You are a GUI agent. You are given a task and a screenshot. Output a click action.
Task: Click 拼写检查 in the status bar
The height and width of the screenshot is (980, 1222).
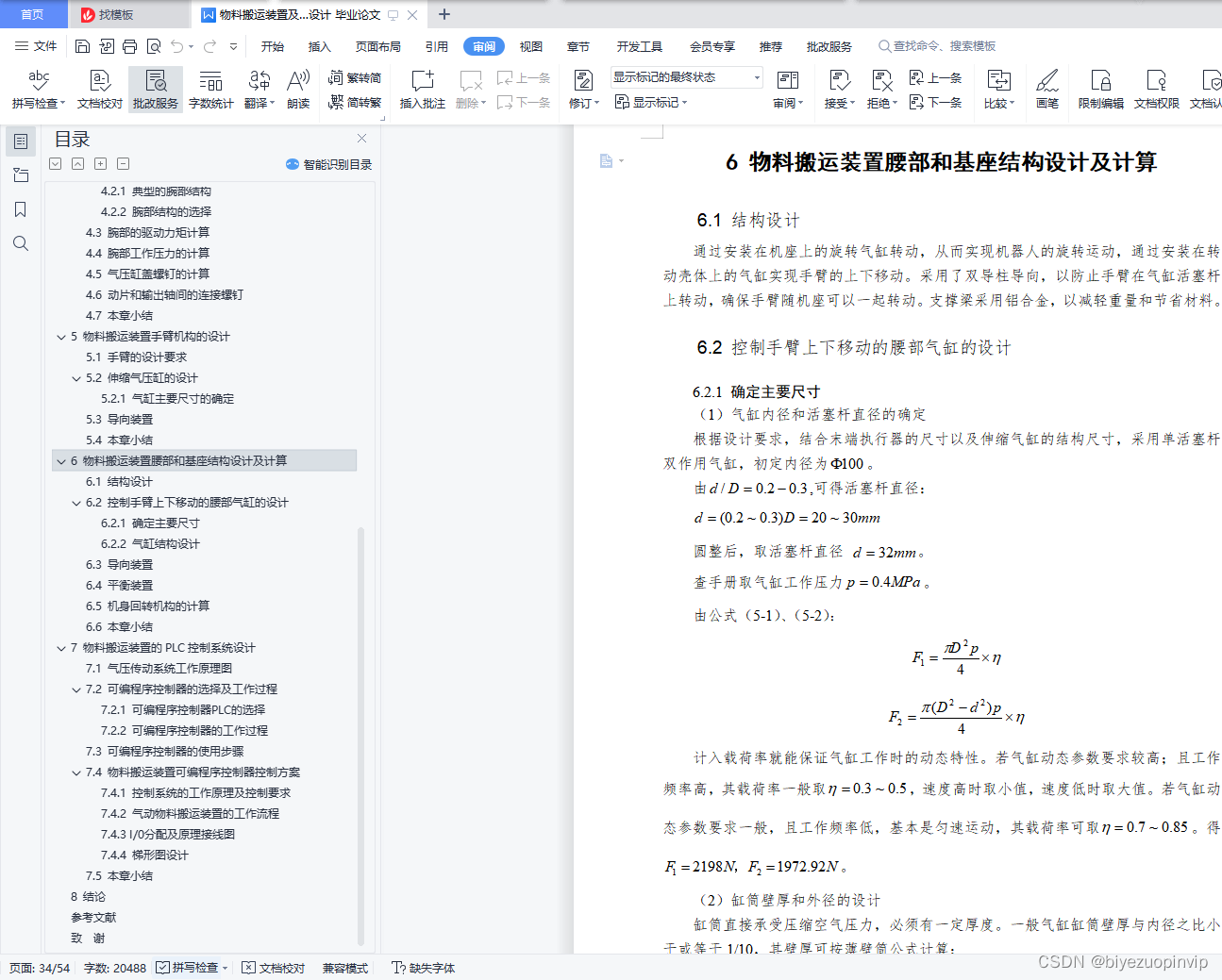tap(193, 968)
